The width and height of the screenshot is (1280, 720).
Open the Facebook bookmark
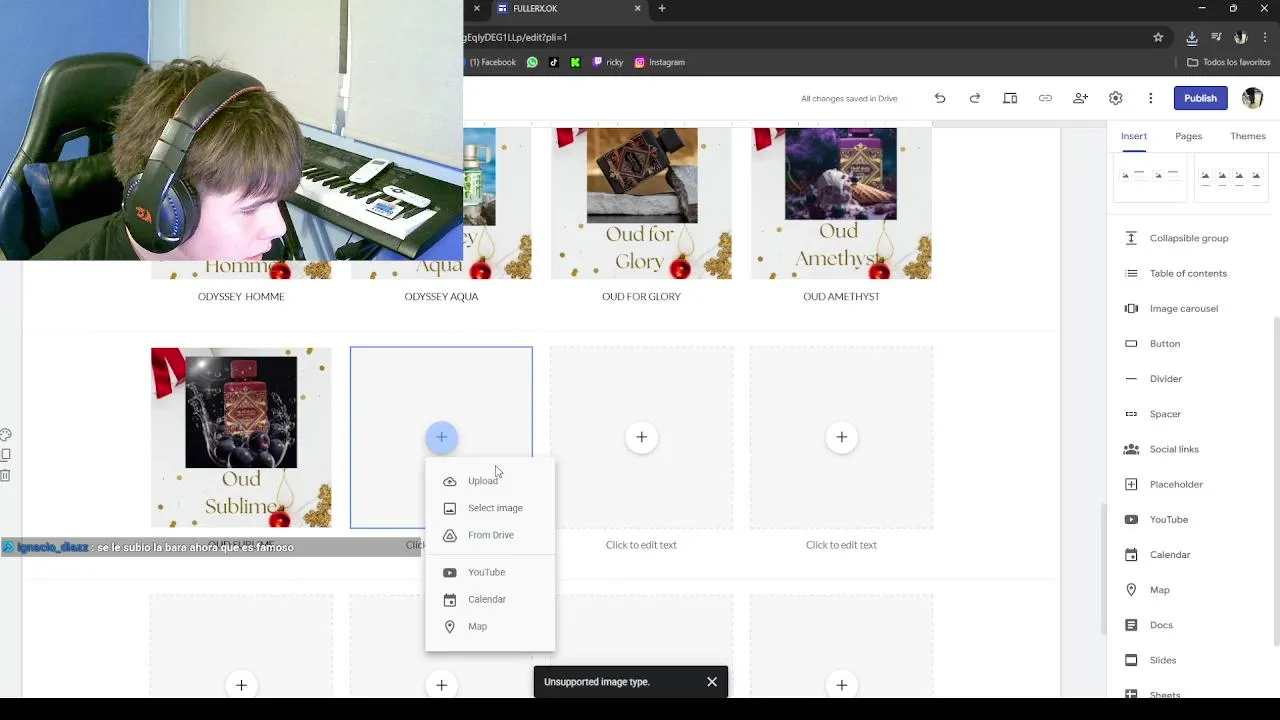(x=492, y=62)
